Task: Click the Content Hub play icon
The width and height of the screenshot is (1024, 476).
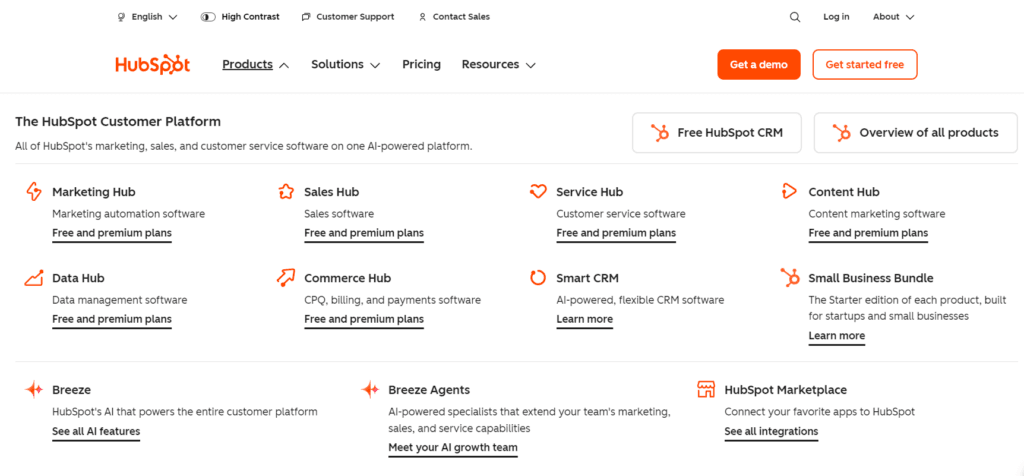Action: (x=789, y=191)
